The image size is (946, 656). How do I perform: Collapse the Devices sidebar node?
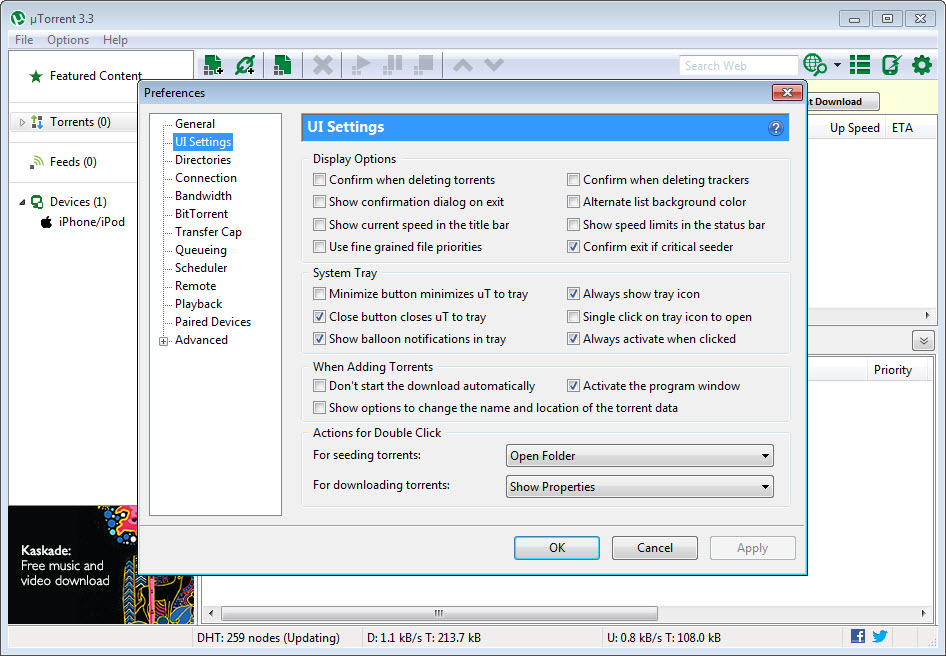point(22,202)
